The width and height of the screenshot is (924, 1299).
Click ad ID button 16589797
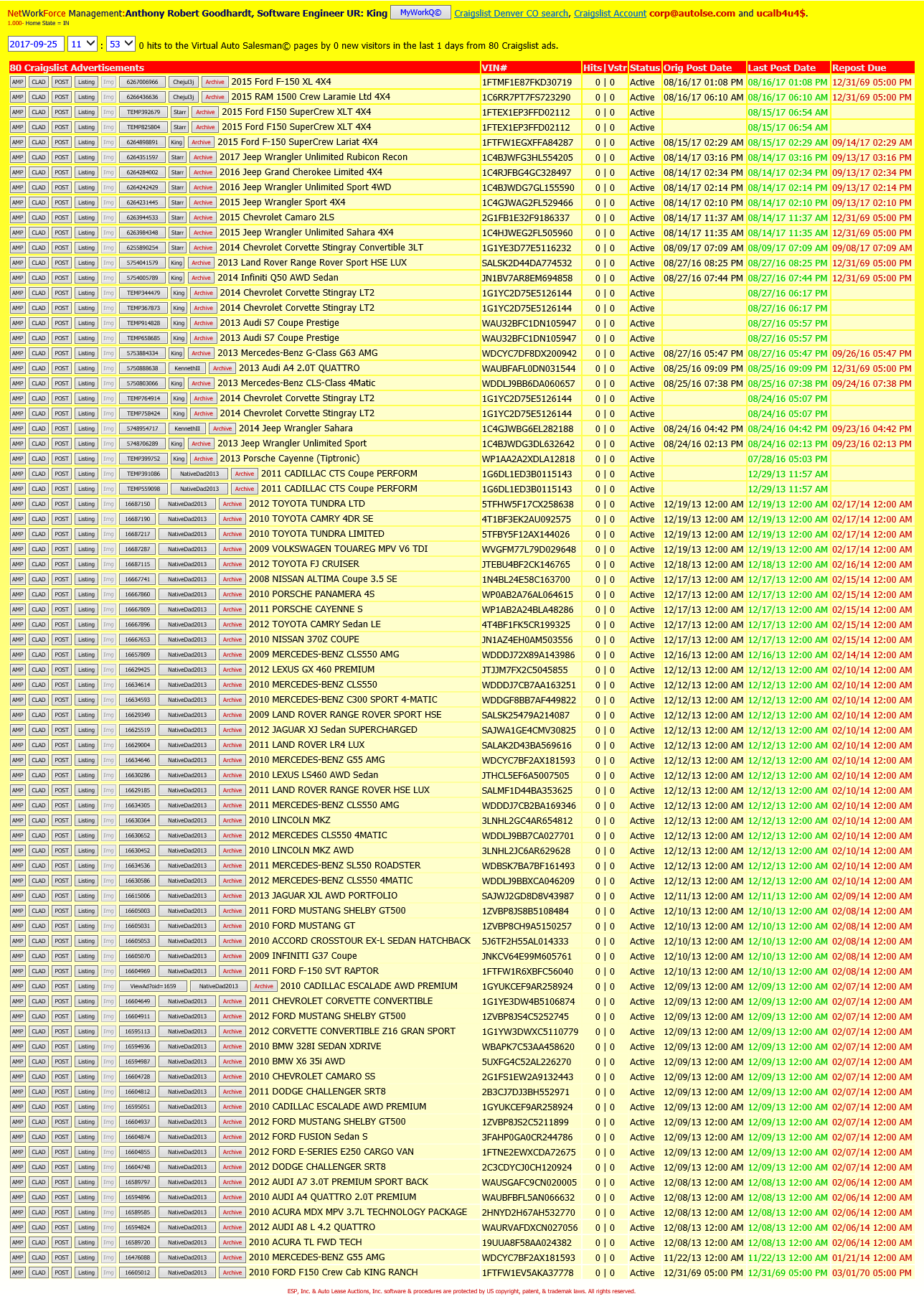138,1182
